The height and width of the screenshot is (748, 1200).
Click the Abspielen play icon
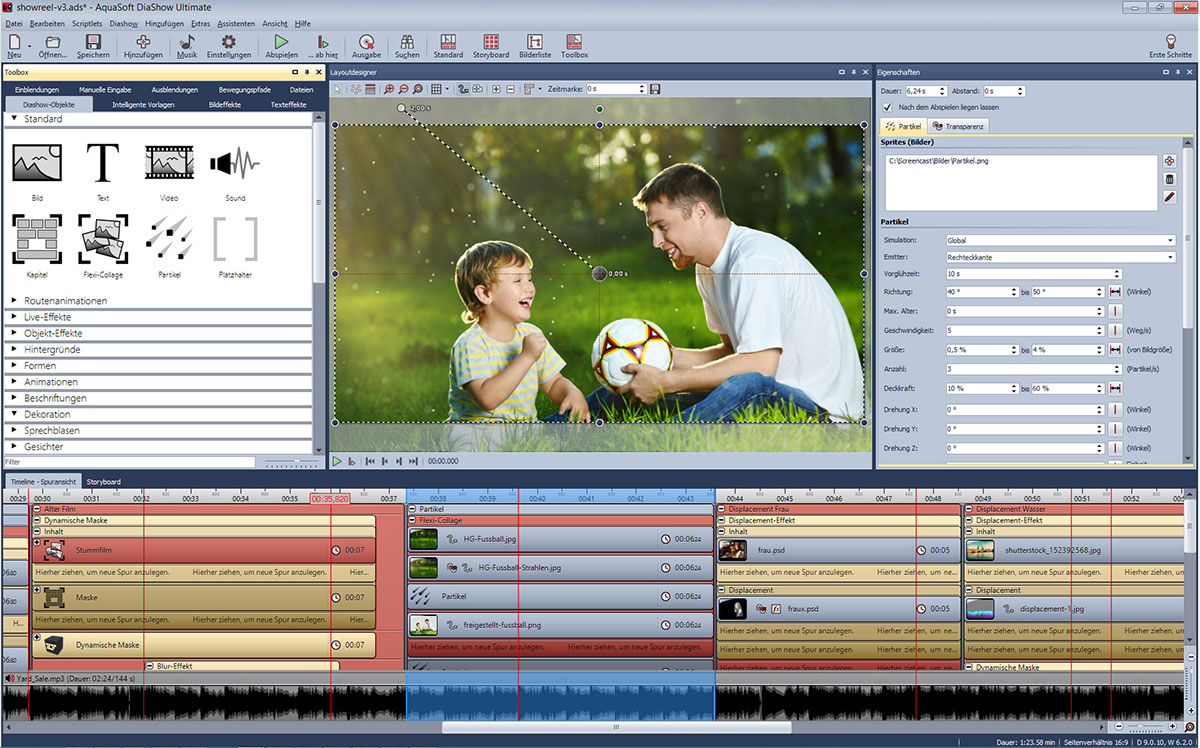[281, 43]
